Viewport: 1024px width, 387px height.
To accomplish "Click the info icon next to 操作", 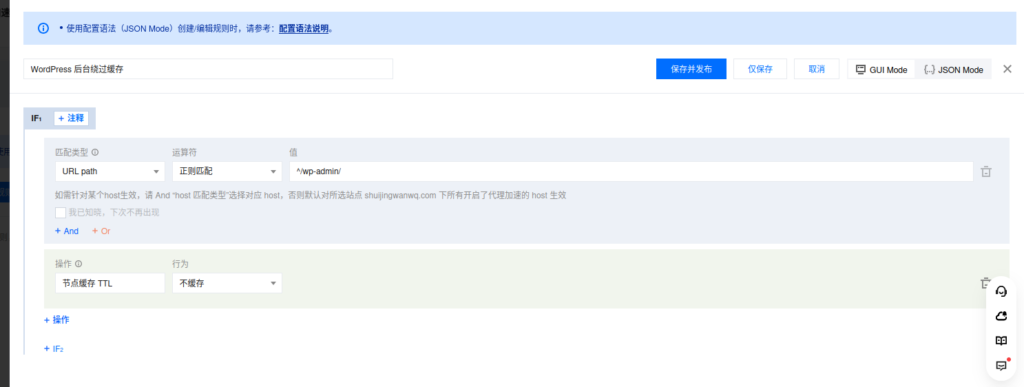I will (78, 264).
